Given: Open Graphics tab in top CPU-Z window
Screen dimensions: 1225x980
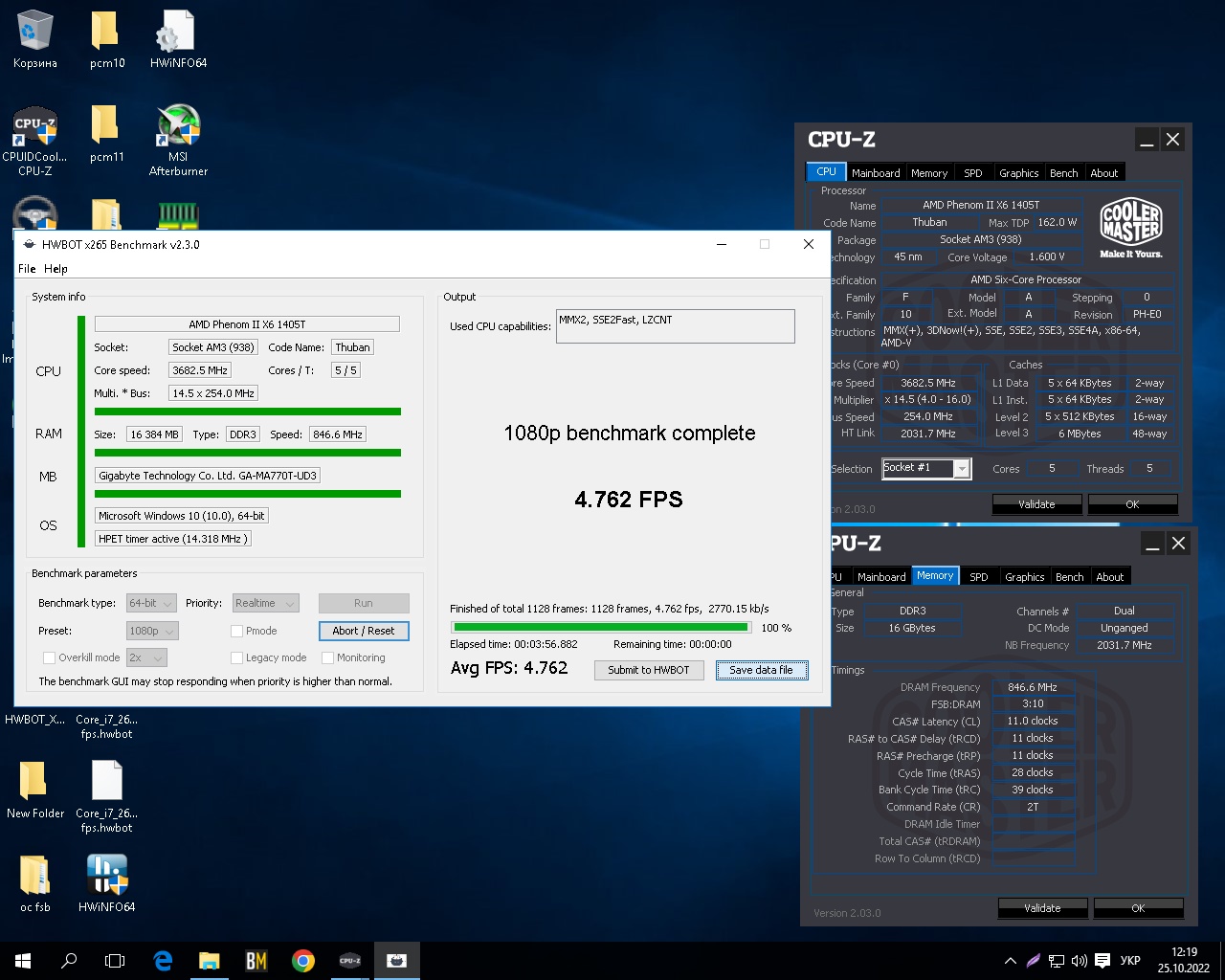Looking at the screenshot, I should click(x=1018, y=173).
